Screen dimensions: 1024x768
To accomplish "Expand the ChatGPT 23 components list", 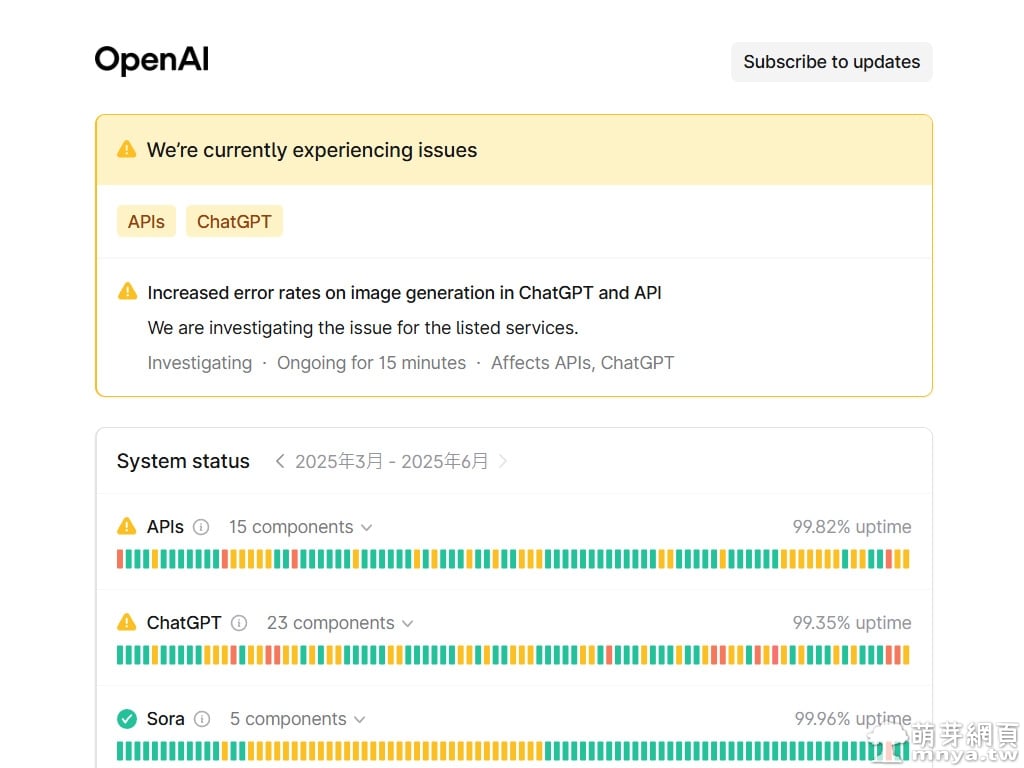I will 339,623.
